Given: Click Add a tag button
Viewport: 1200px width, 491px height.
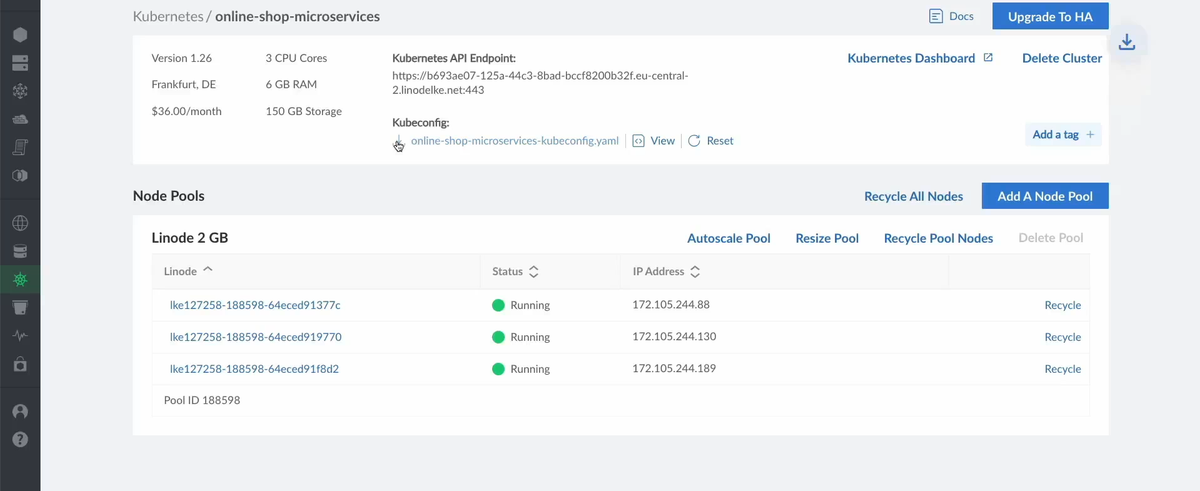Looking at the screenshot, I should (1063, 135).
